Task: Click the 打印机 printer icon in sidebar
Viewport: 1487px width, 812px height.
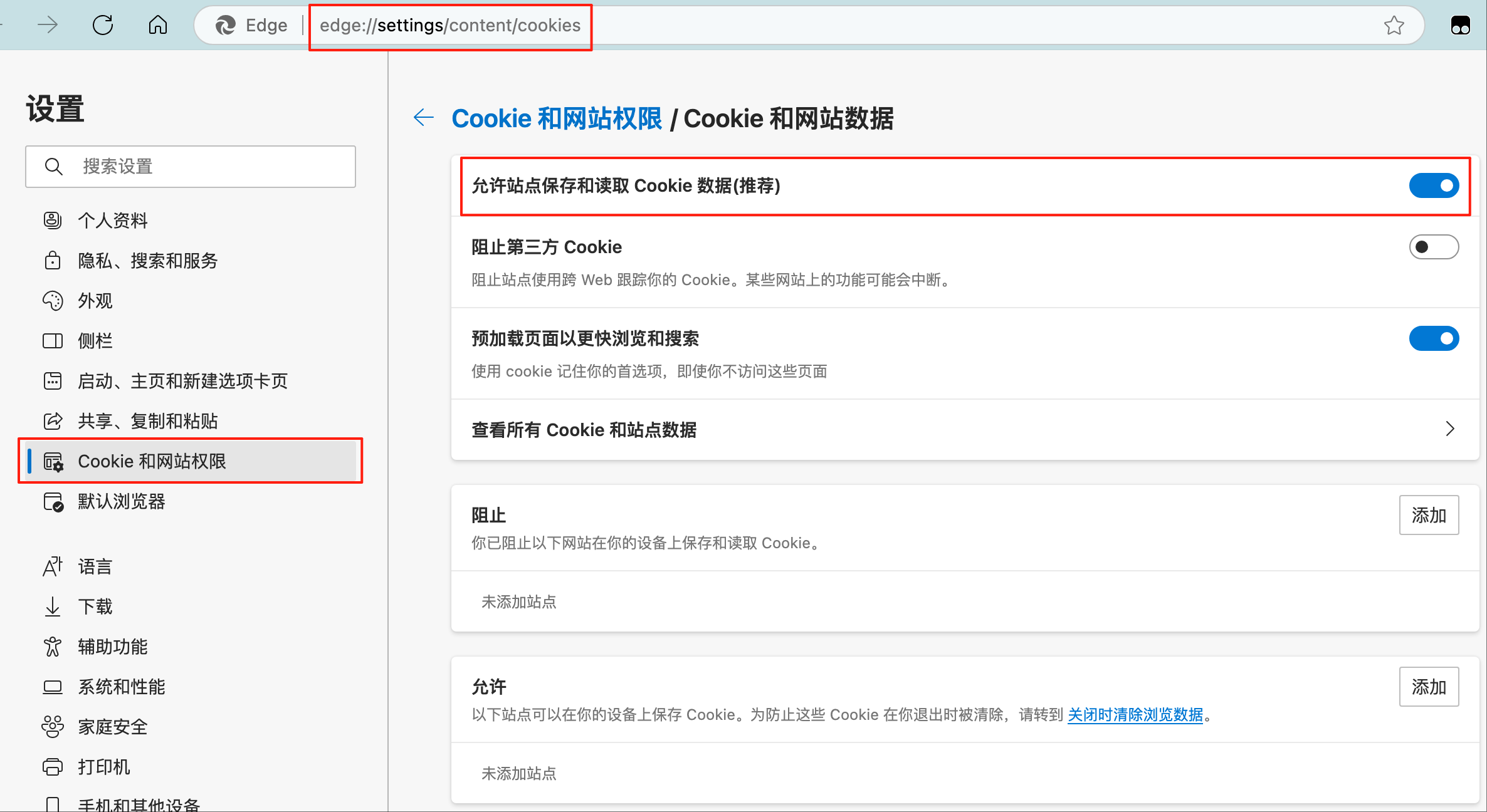Action: click(x=53, y=767)
